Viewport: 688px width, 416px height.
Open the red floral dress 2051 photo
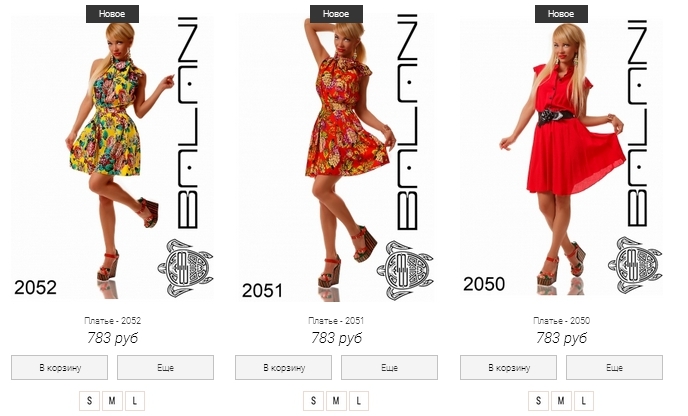336,158
